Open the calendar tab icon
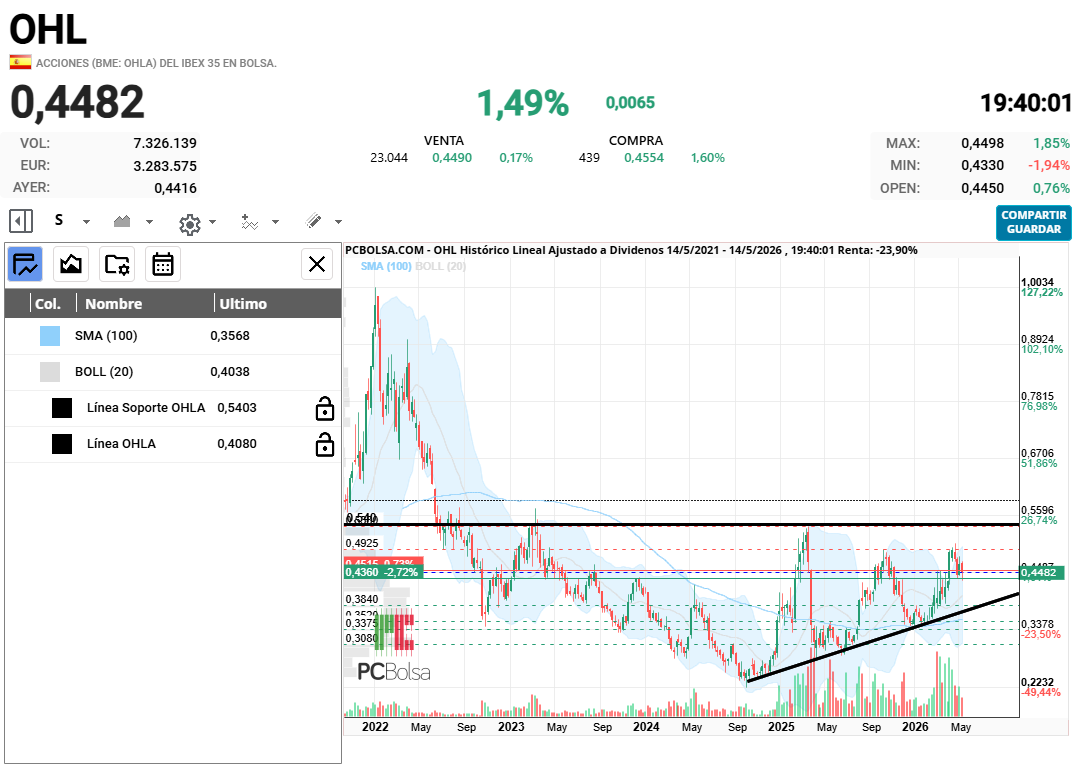 click(x=163, y=264)
